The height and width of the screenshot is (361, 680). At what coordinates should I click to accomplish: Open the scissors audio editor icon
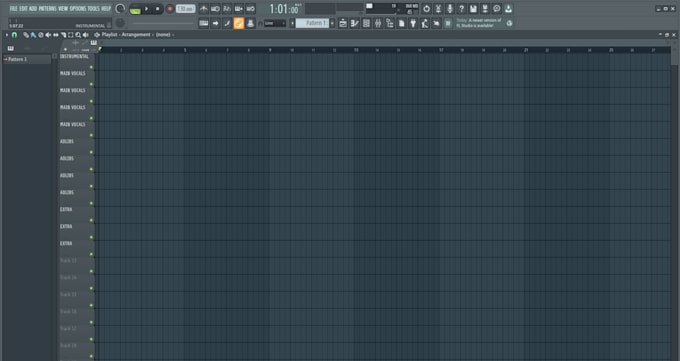[x=438, y=9]
